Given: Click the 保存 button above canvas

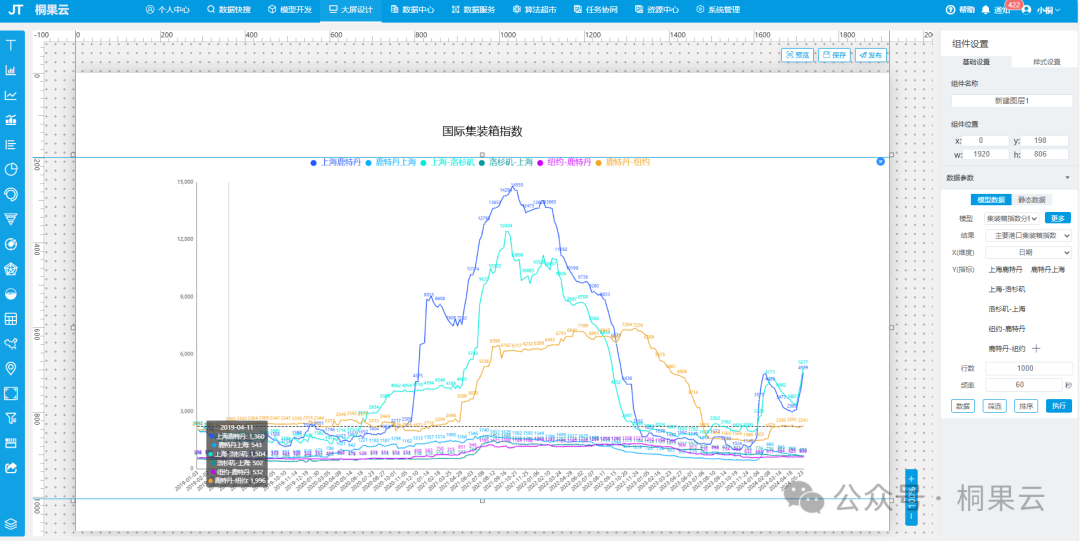Looking at the screenshot, I should (x=834, y=55).
